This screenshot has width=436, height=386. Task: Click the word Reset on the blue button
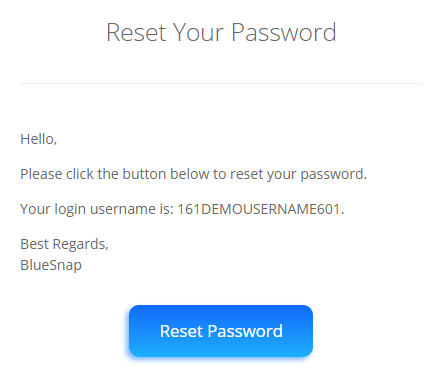tap(181, 331)
